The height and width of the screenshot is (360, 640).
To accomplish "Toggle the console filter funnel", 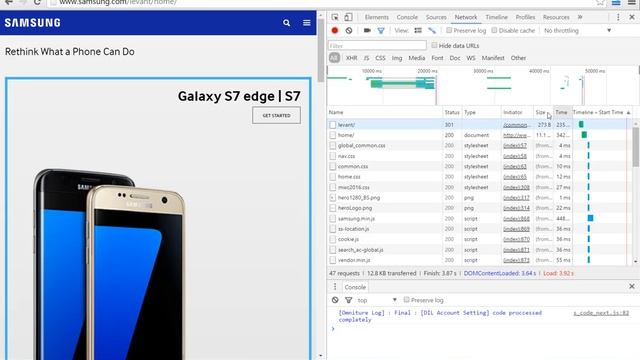I will (348, 300).
